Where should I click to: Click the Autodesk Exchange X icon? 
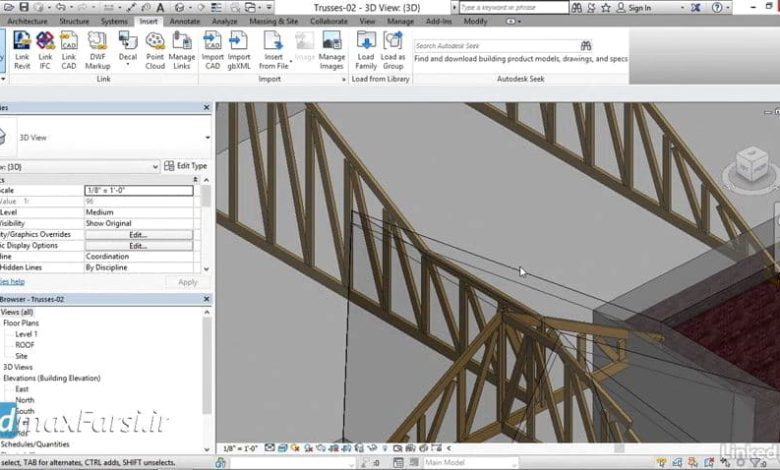(x=695, y=7)
